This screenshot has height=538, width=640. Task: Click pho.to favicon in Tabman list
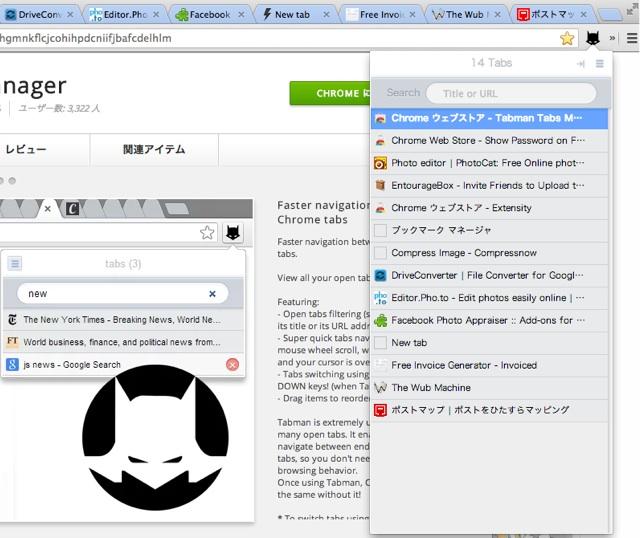[x=380, y=298]
